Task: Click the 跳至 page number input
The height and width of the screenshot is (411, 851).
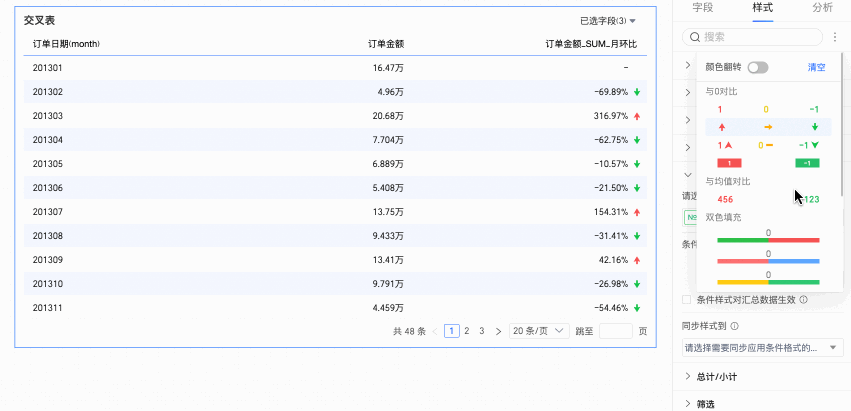Action: [x=615, y=331]
